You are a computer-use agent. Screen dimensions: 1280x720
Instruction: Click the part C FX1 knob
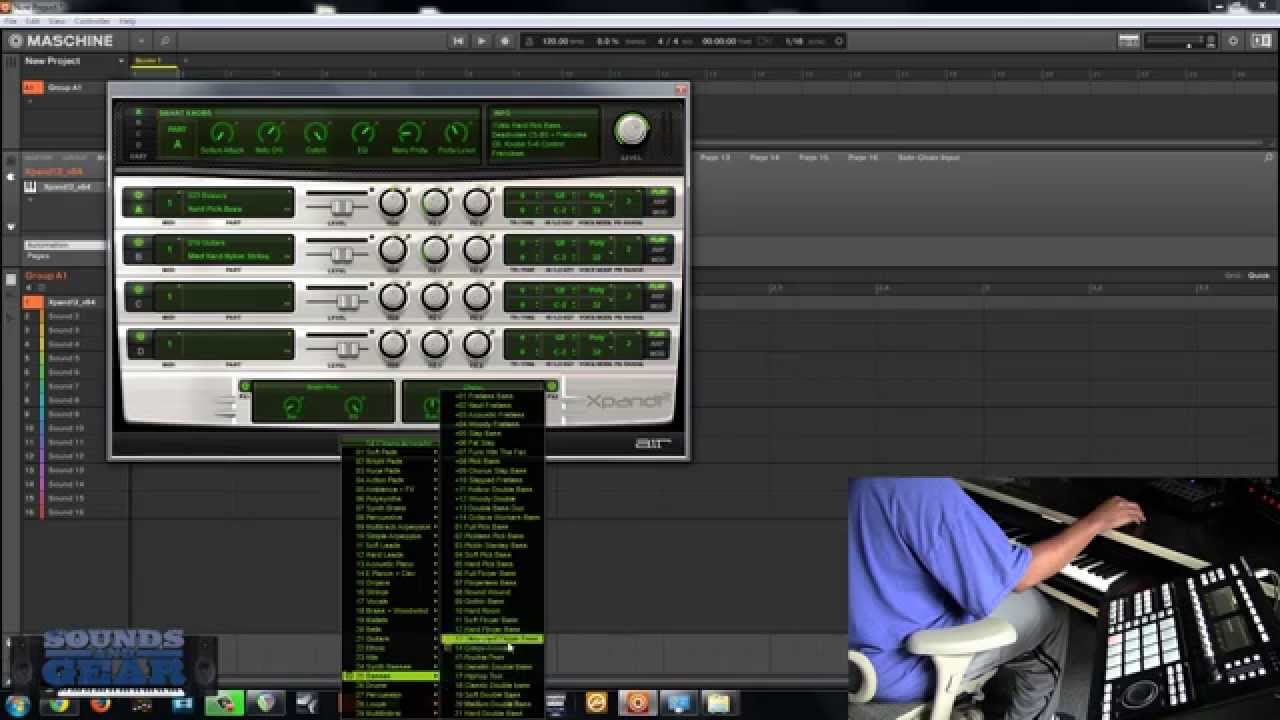pos(435,297)
